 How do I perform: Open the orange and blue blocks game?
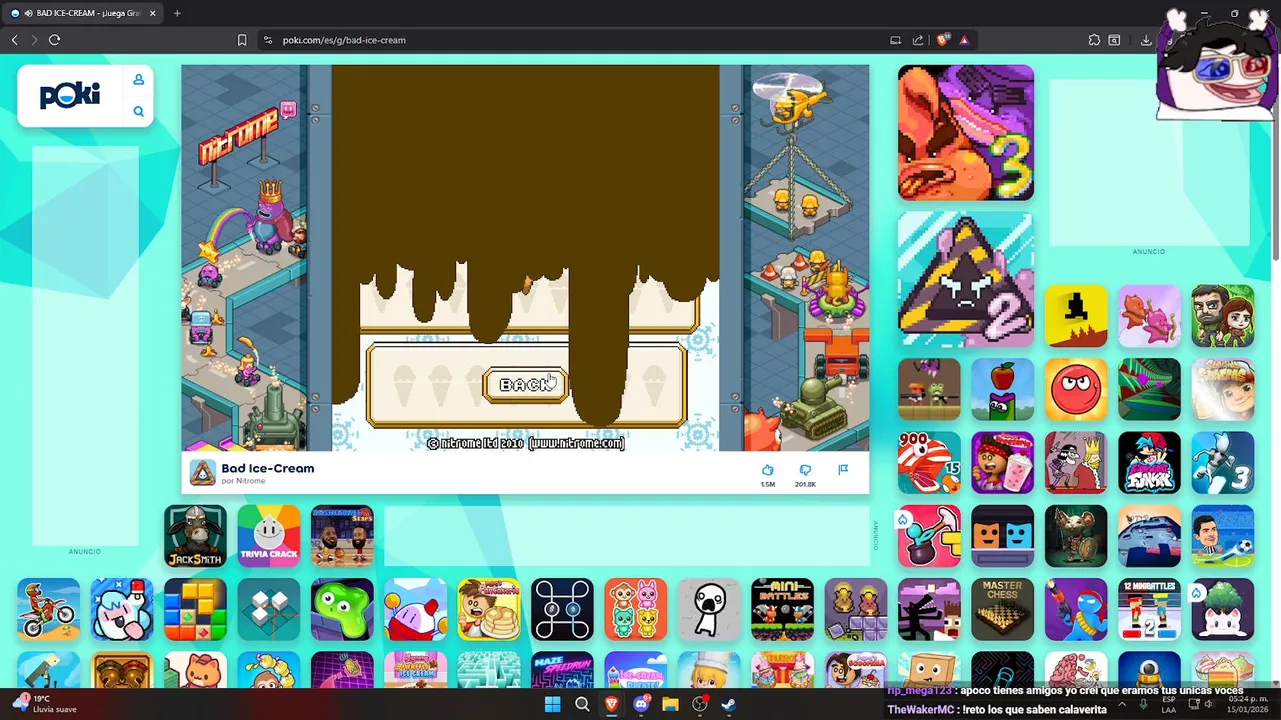(x=1002, y=535)
